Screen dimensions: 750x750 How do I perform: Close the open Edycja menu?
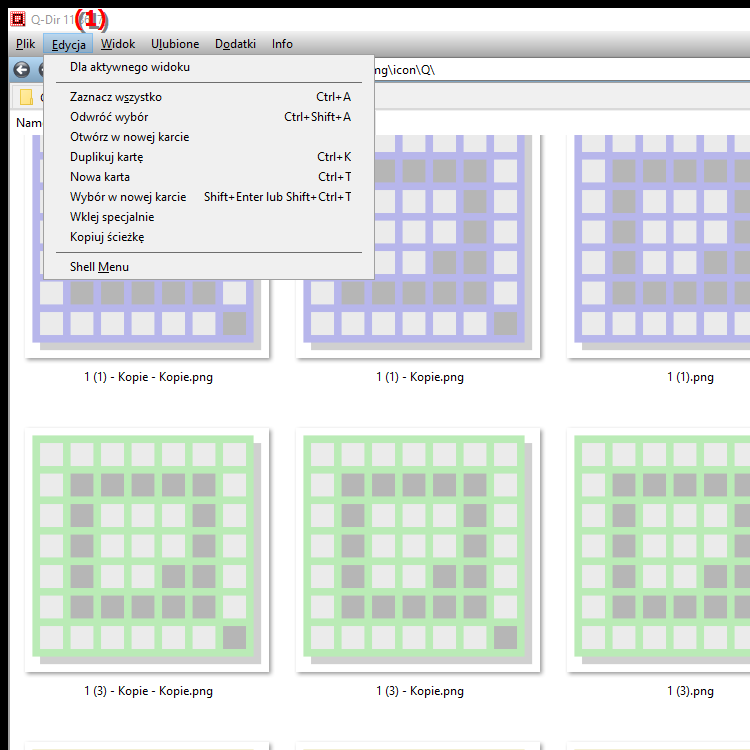pyautogui.click(x=68, y=44)
